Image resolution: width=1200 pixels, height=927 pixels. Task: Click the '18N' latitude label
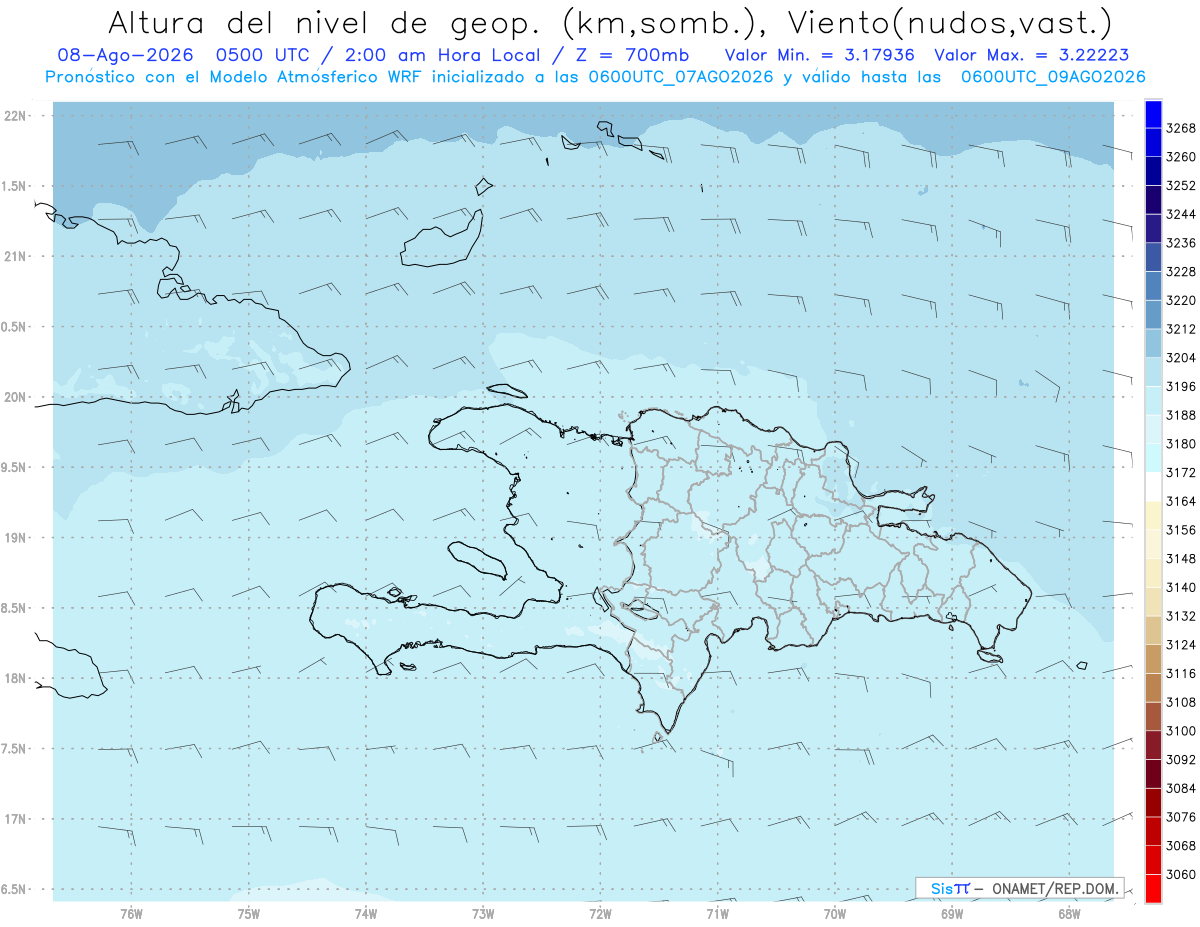16,679
